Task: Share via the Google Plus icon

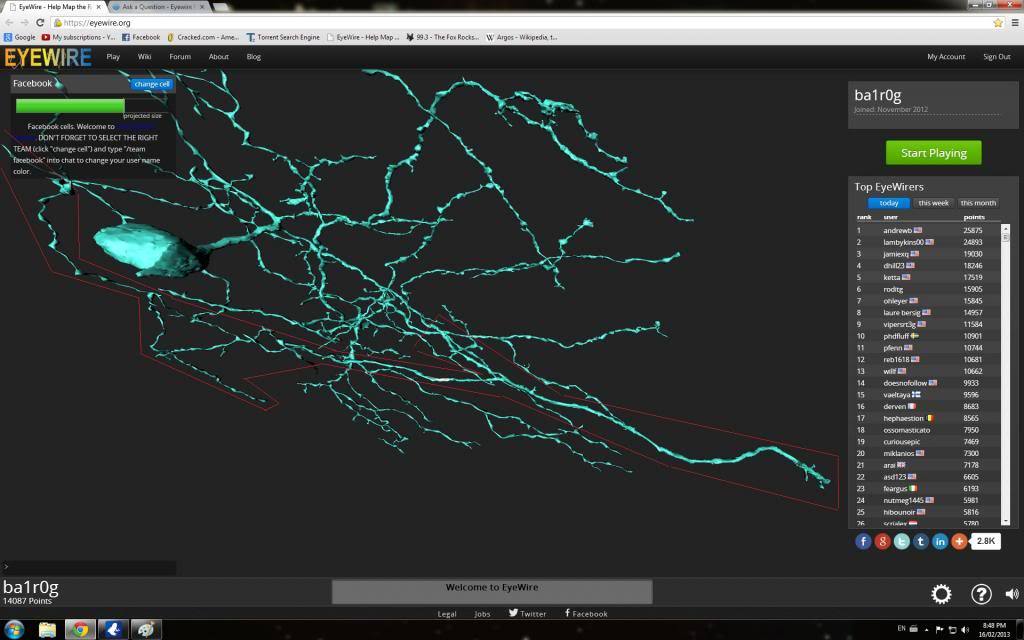Action: [x=882, y=541]
